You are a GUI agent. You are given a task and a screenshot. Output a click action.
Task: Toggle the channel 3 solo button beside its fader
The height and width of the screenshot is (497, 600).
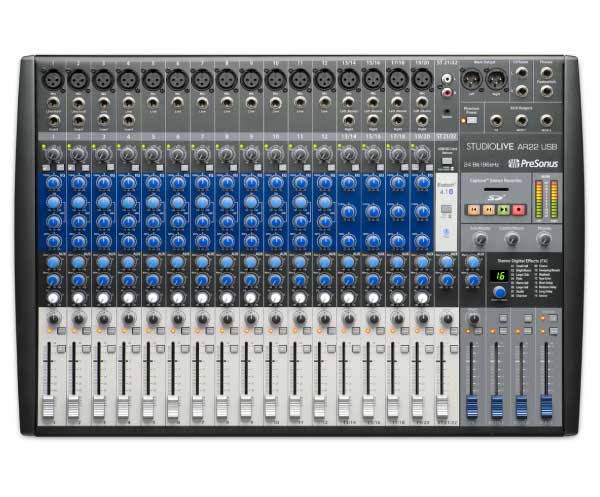pos(111,349)
